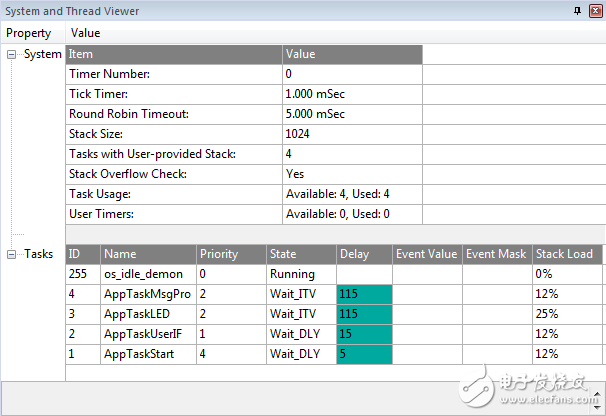Click the Delay column header
The image size is (606, 416).
(364, 254)
